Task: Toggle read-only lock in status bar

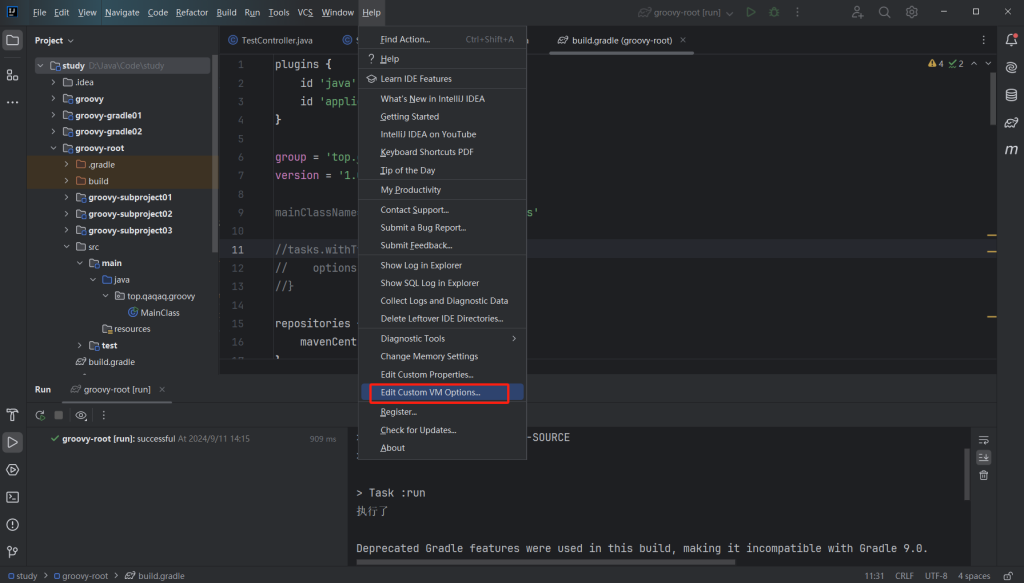Action: pyautogui.click(x=1008, y=576)
